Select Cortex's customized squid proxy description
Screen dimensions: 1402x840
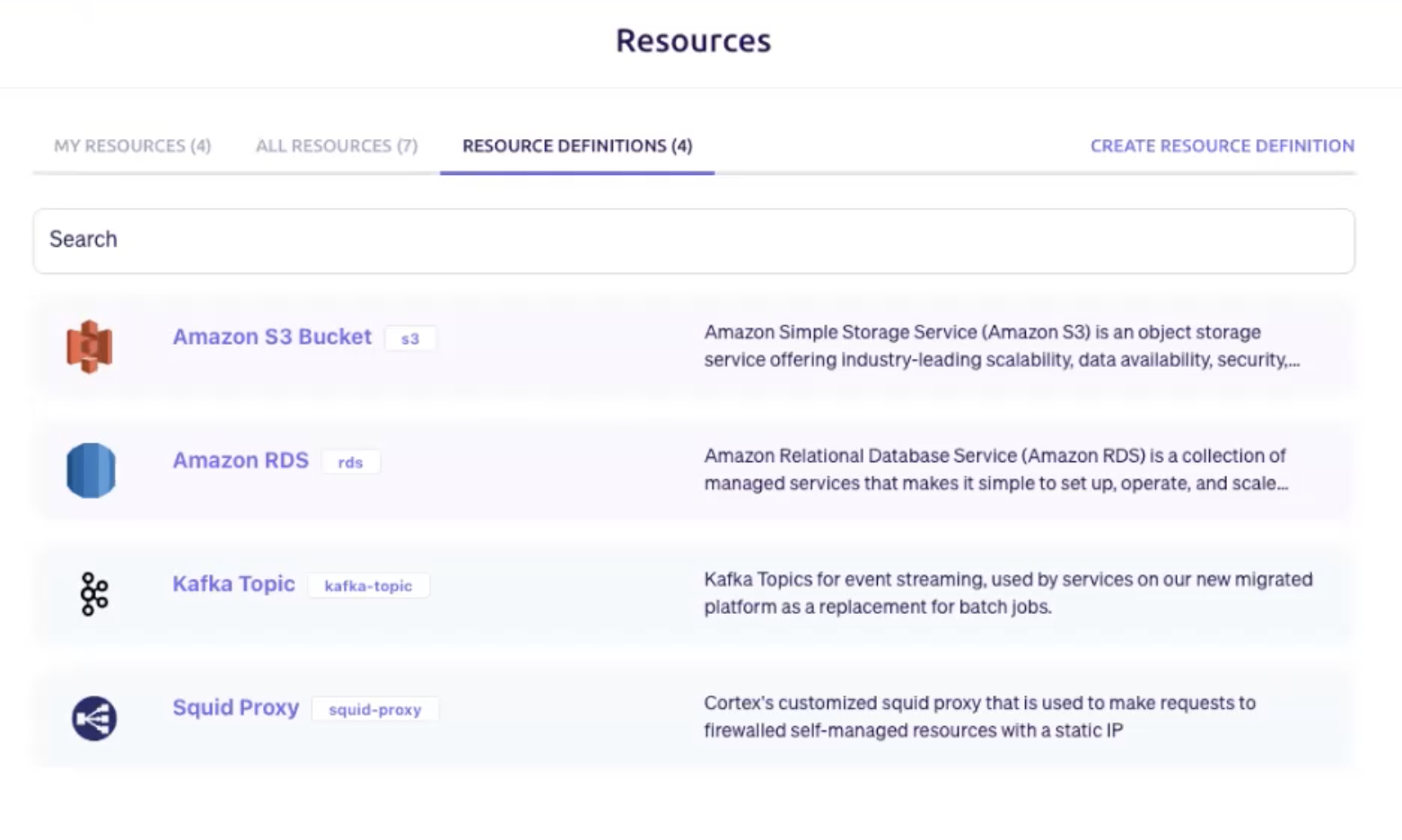[979, 716]
